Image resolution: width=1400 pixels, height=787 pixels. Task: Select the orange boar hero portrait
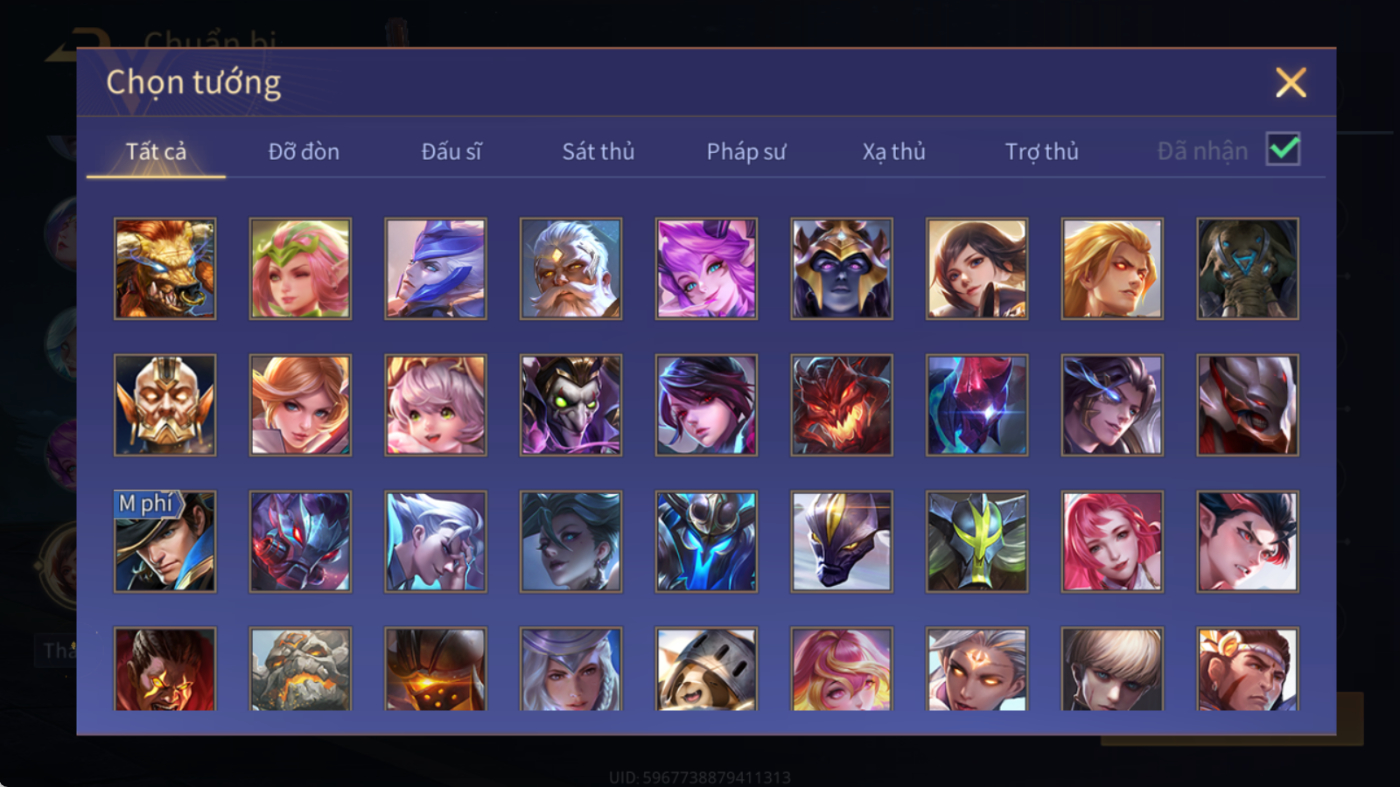coord(165,269)
